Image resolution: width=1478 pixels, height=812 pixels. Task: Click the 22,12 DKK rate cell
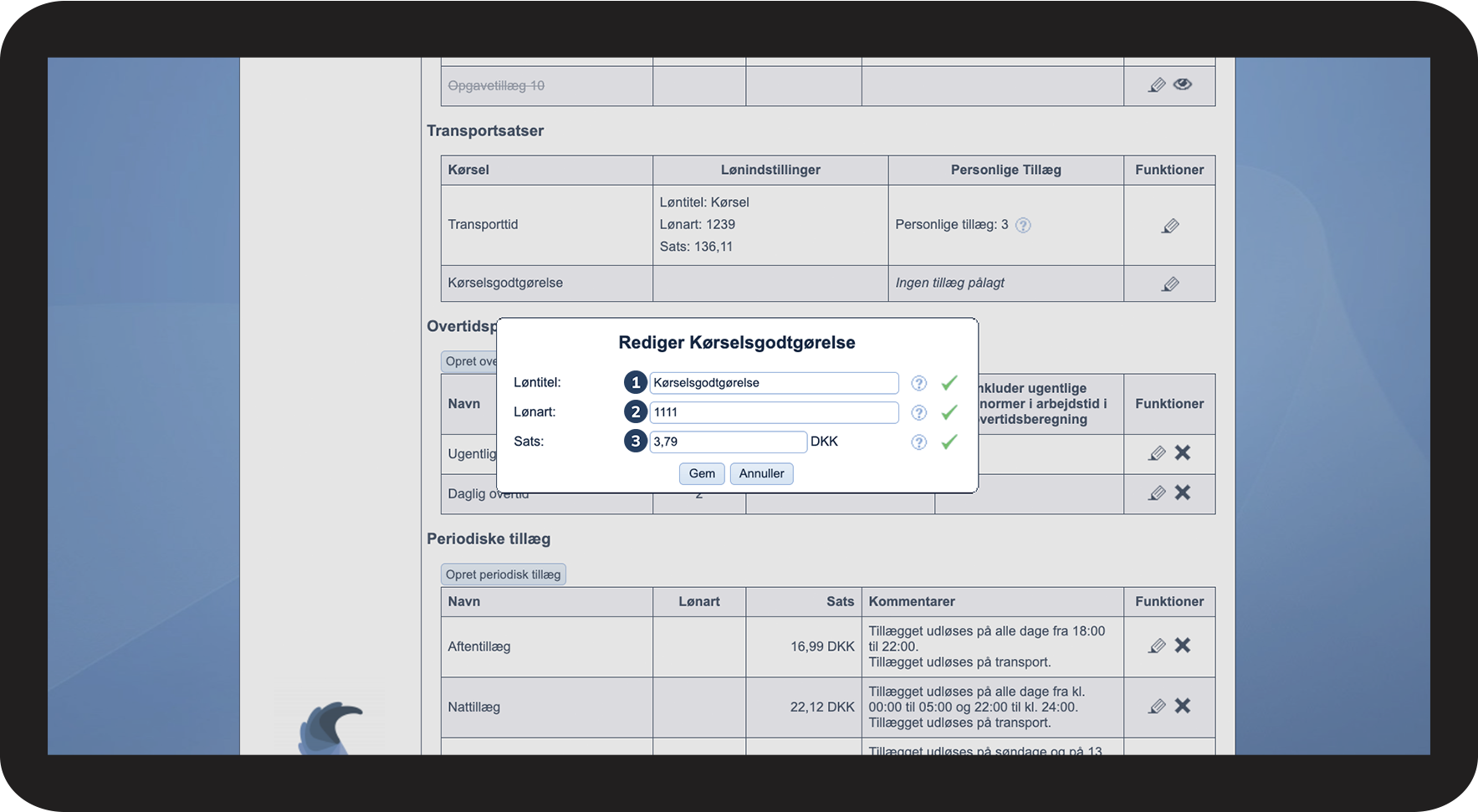[804, 707]
